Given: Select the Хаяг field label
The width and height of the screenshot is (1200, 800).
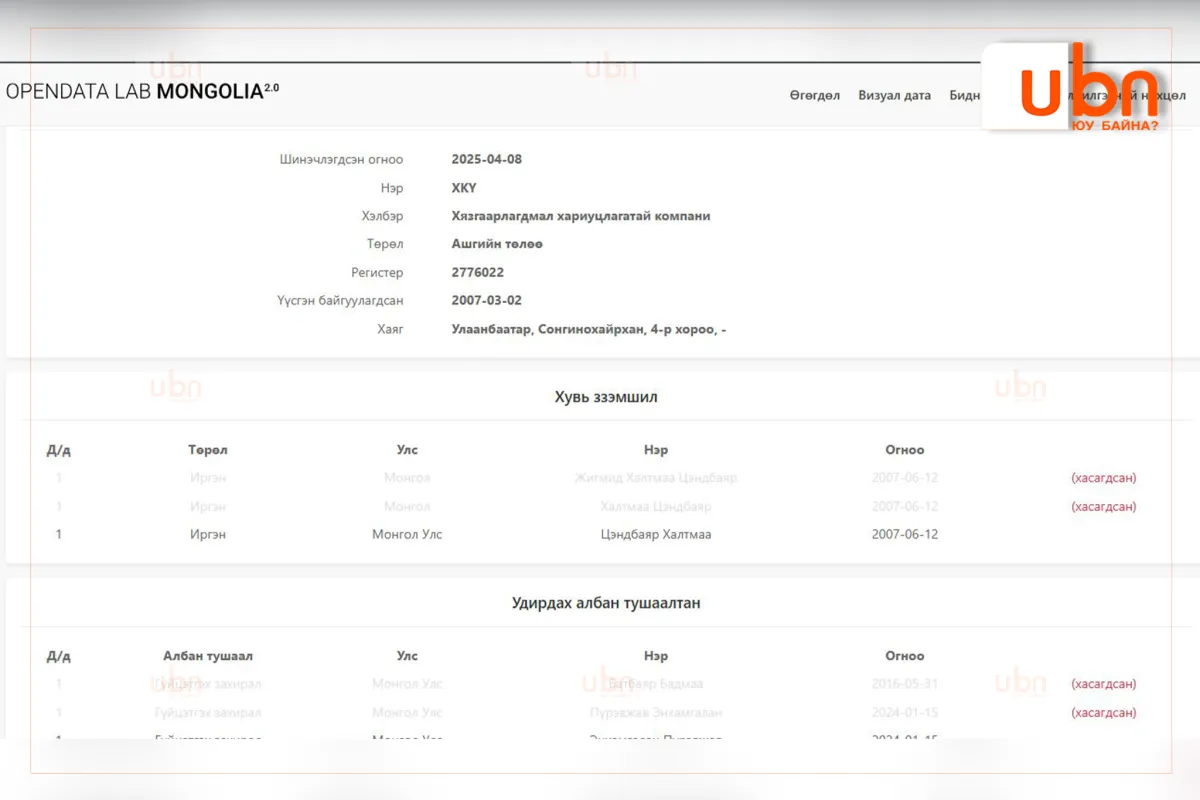Looking at the screenshot, I should coord(390,329).
